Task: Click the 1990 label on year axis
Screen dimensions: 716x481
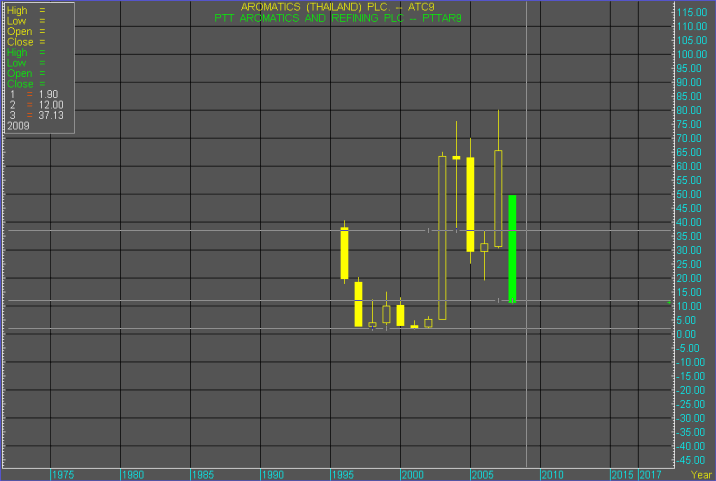Action: coord(273,475)
